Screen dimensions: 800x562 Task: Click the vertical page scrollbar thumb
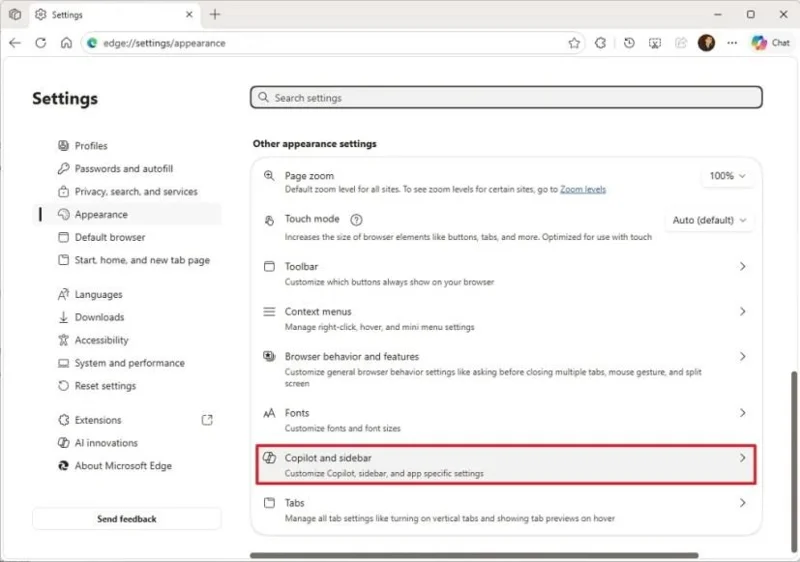[x=794, y=462]
